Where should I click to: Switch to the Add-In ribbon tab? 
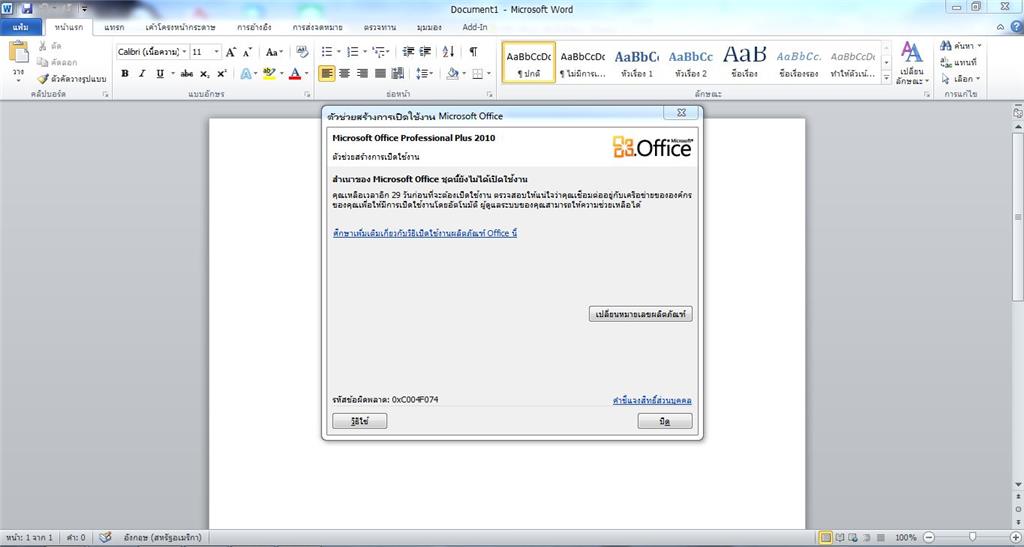pos(475,27)
